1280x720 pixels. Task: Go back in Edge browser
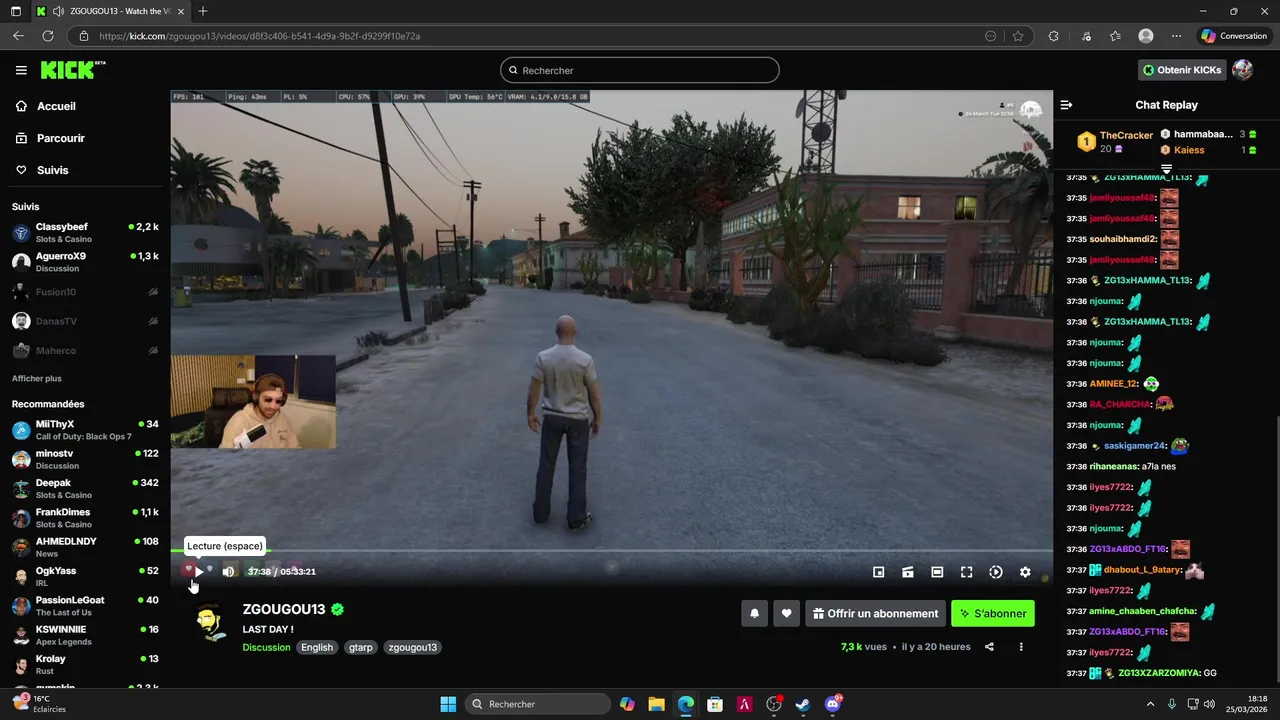[x=18, y=36]
